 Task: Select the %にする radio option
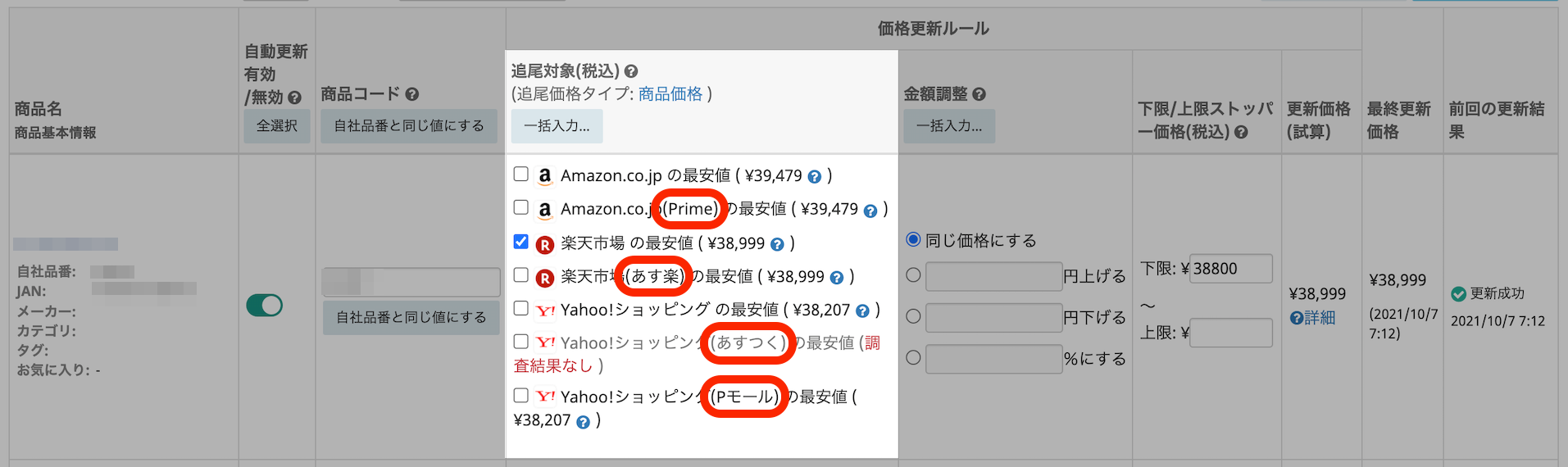coord(913,357)
